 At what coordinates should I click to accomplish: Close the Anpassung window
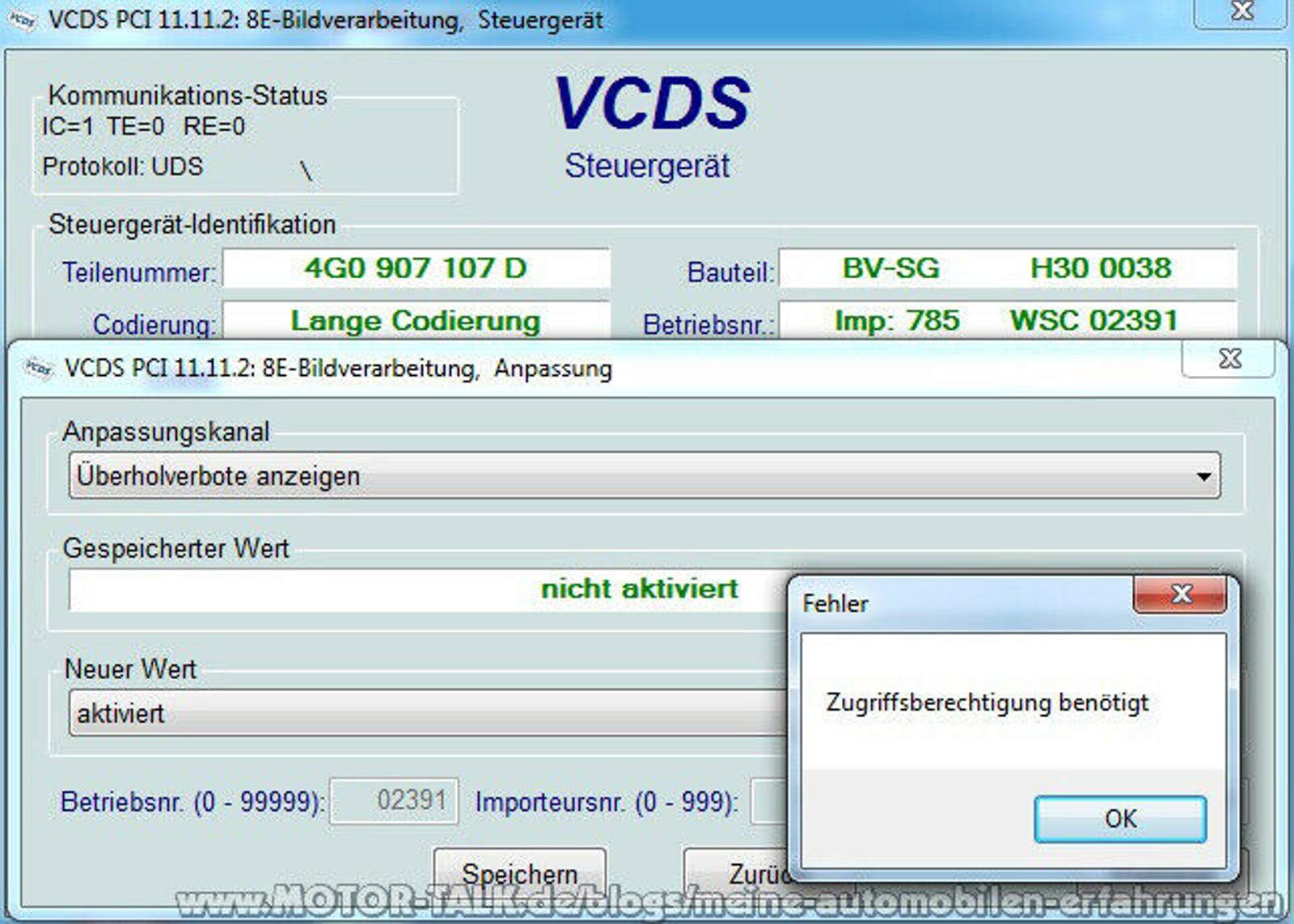coord(1228,358)
